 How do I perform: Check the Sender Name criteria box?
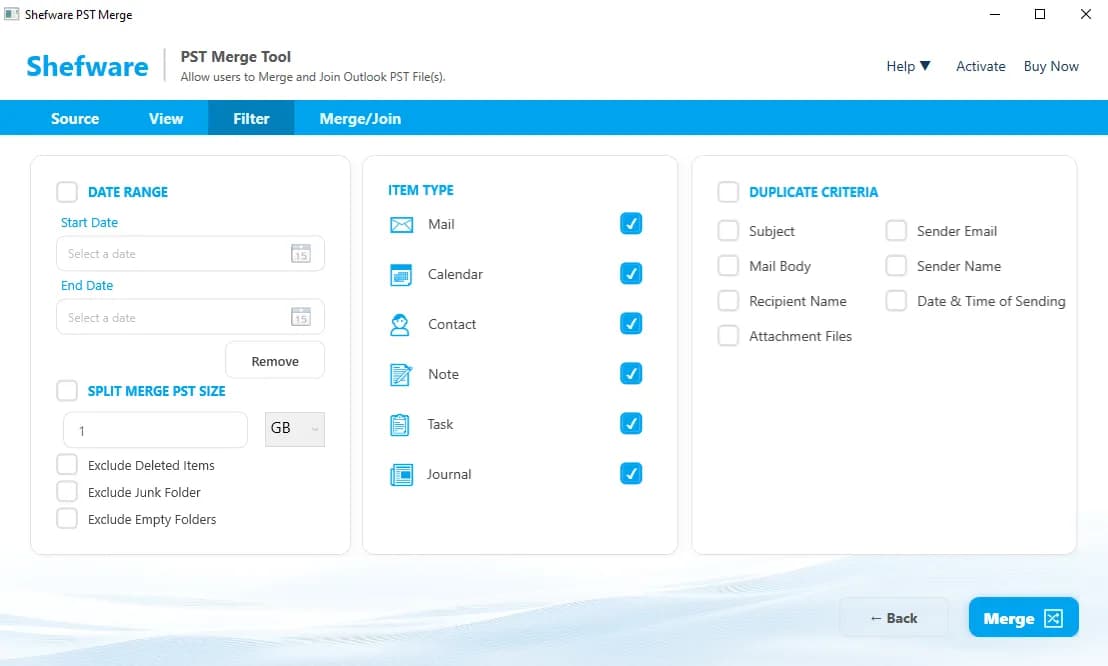pyautogui.click(x=896, y=265)
